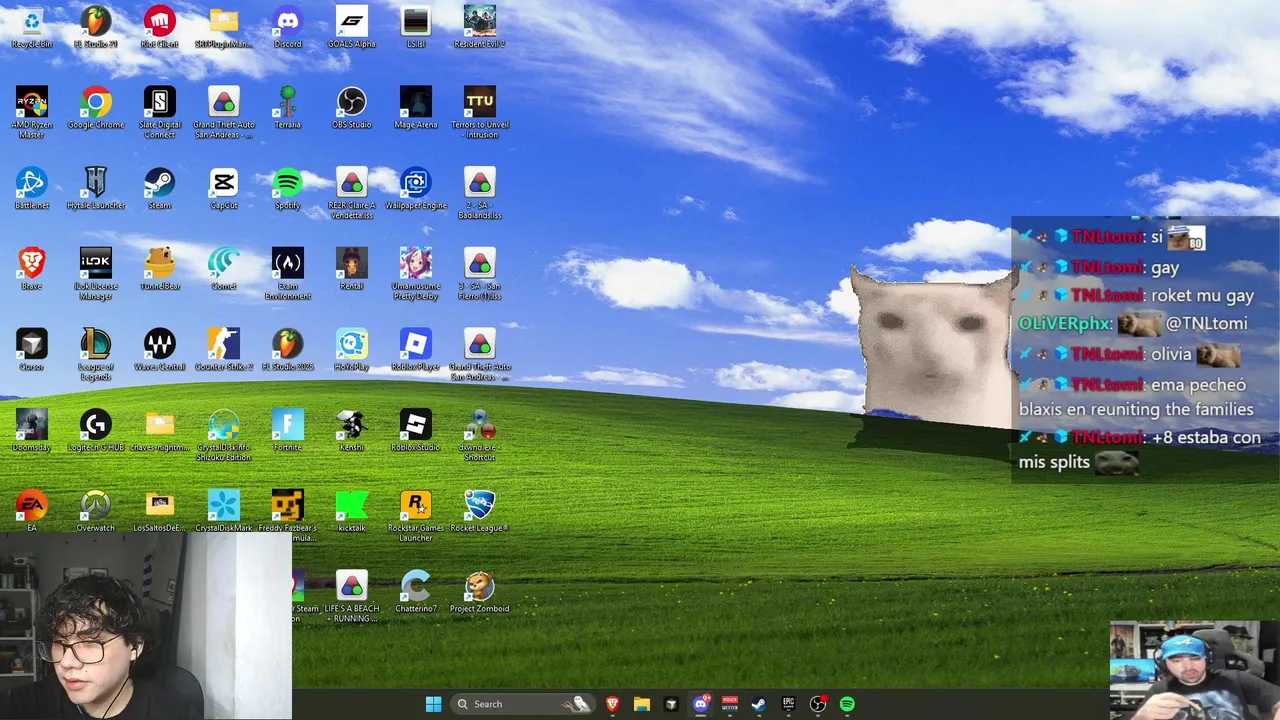
Task: Open CapCut from the desktop
Action: tap(224, 188)
